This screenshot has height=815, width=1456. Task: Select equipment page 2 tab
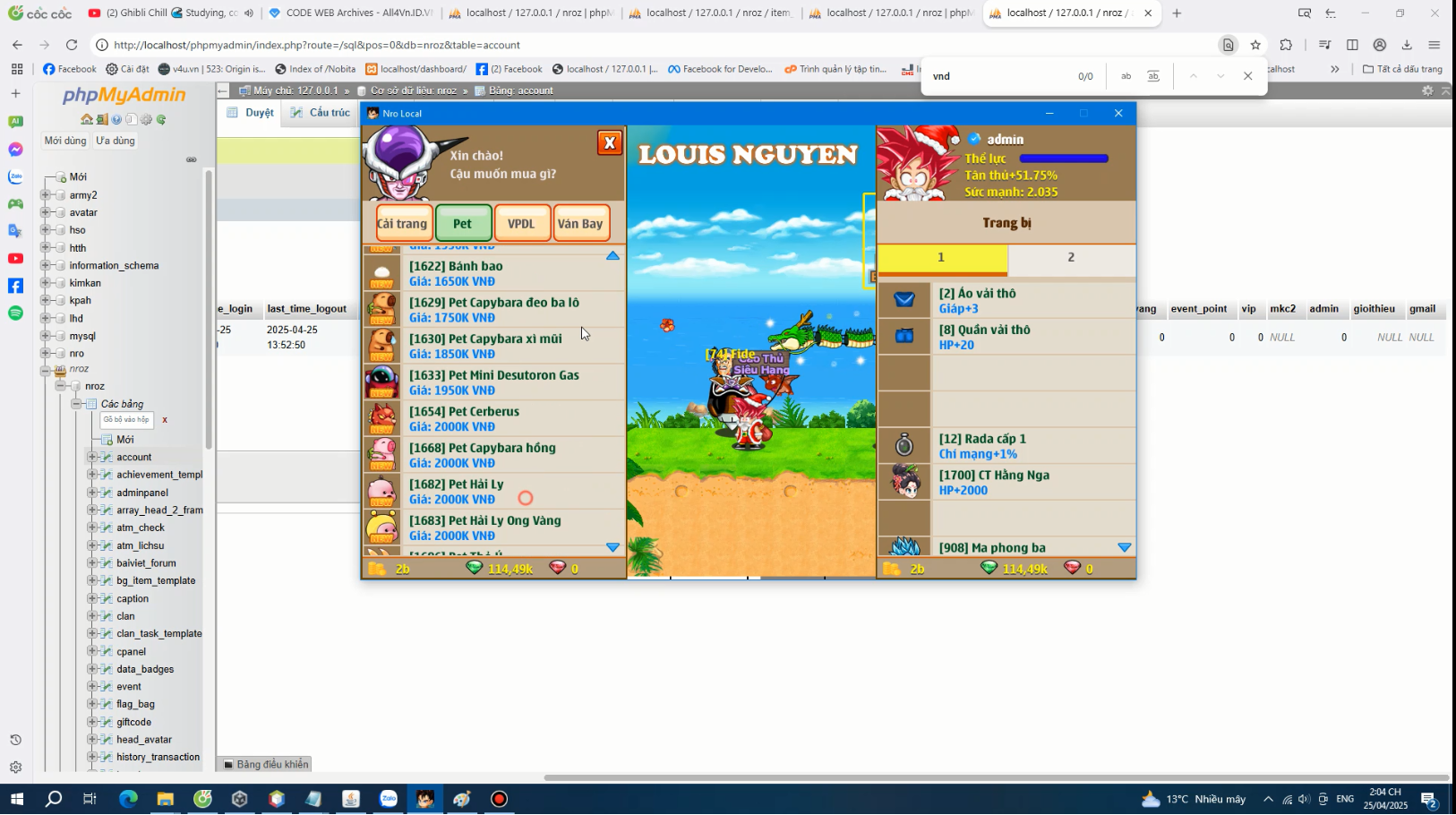click(1071, 258)
